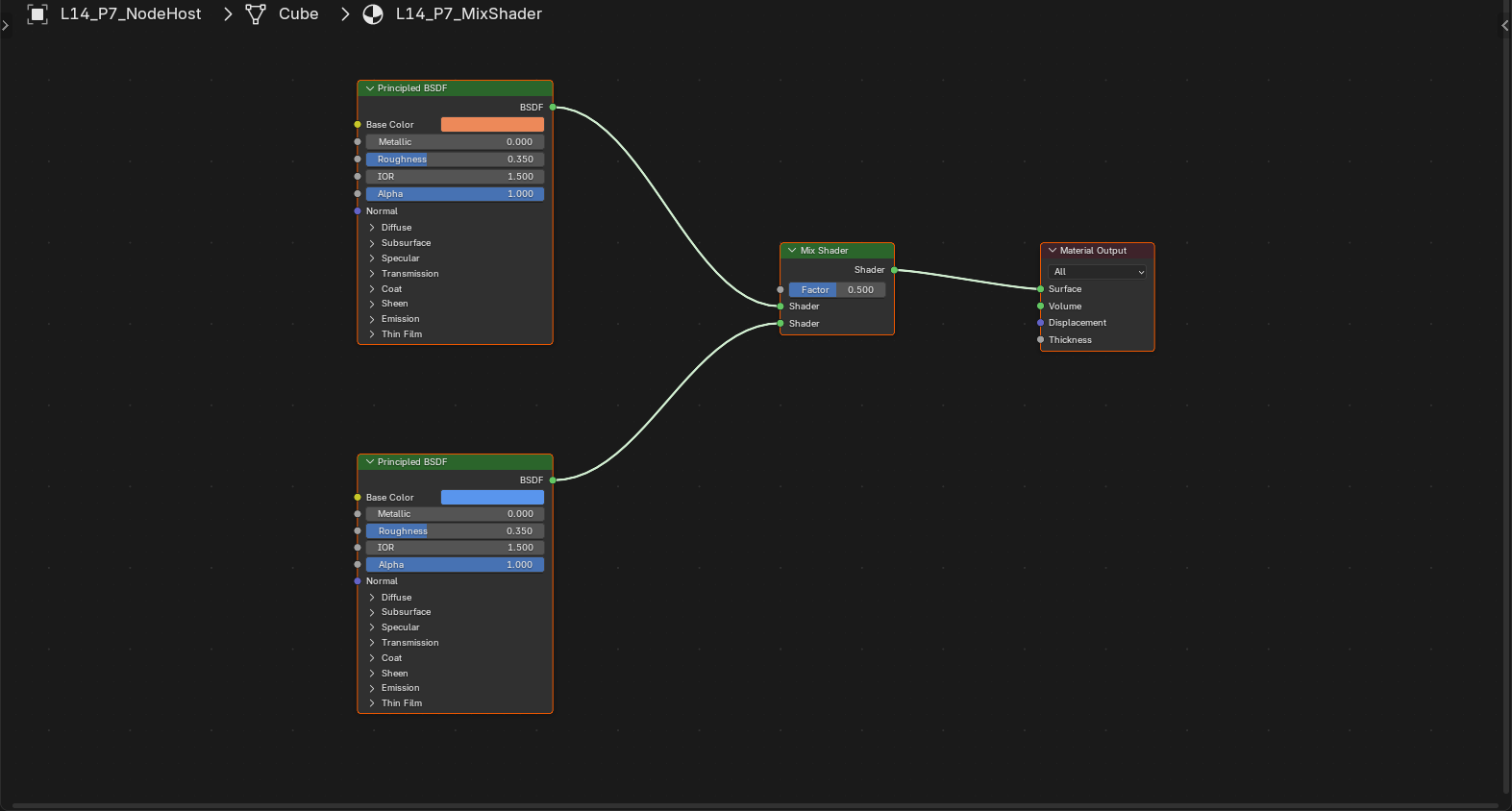Click the blue Base Color swatch
This screenshot has height=811, width=1512.
tap(492, 498)
